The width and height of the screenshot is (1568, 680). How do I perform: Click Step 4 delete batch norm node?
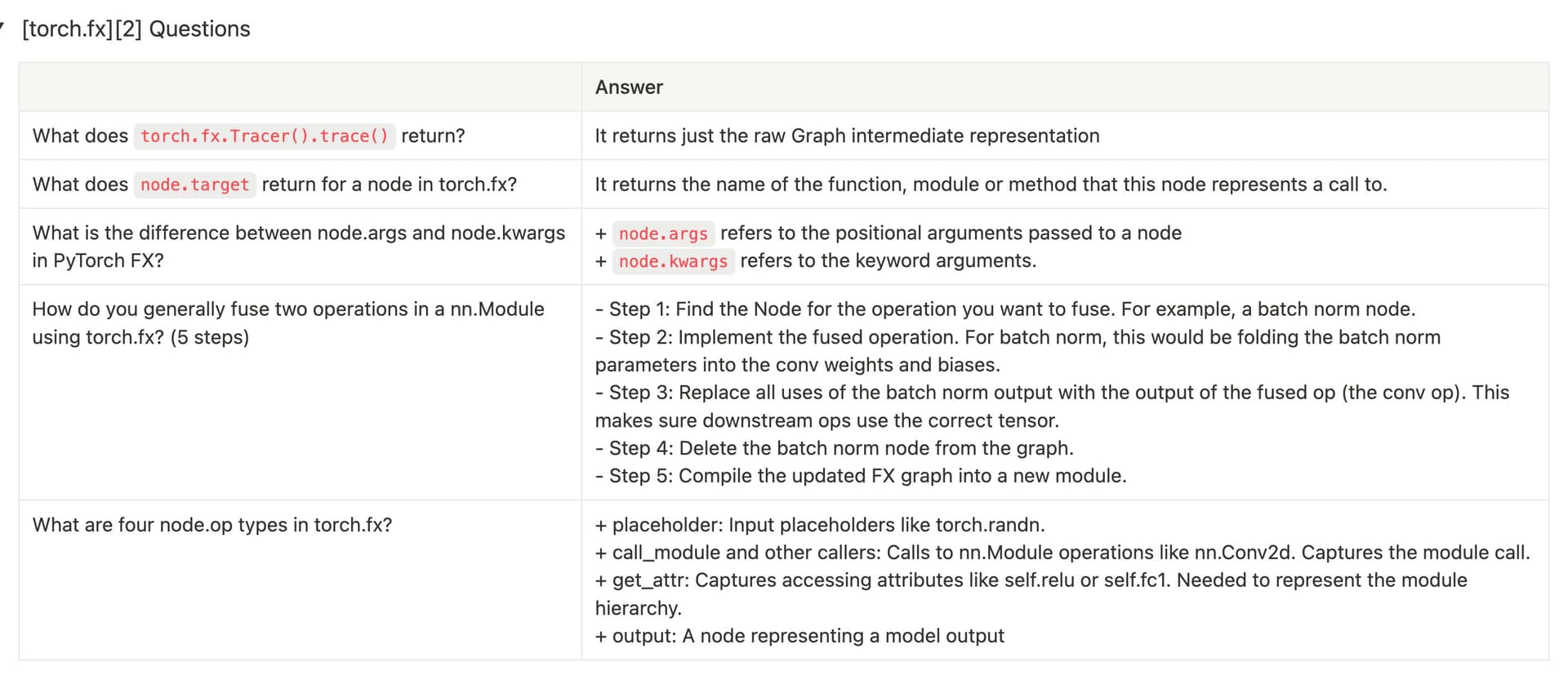[x=835, y=448]
